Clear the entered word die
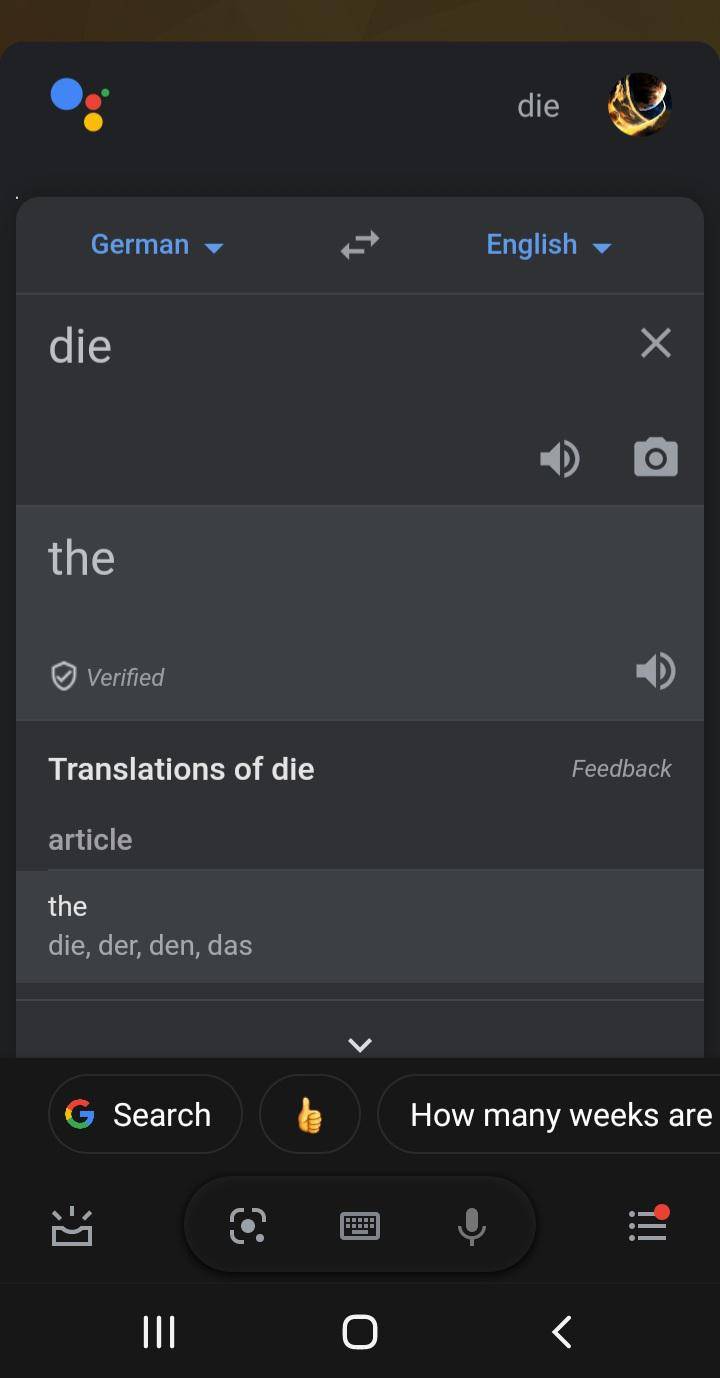This screenshot has width=720, height=1378. click(x=656, y=343)
